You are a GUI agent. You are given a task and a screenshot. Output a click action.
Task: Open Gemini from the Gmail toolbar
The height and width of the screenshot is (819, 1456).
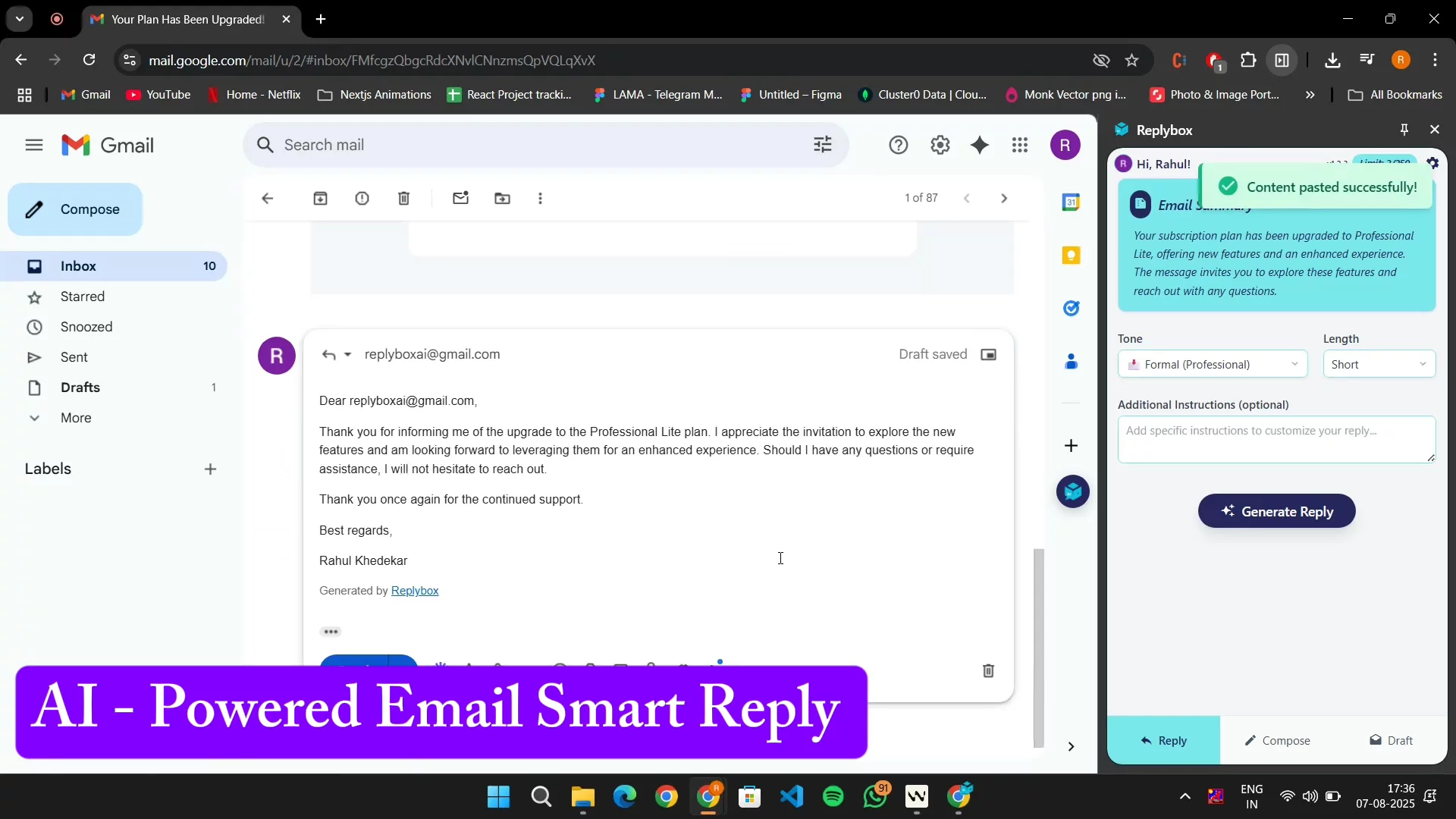(980, 144)
